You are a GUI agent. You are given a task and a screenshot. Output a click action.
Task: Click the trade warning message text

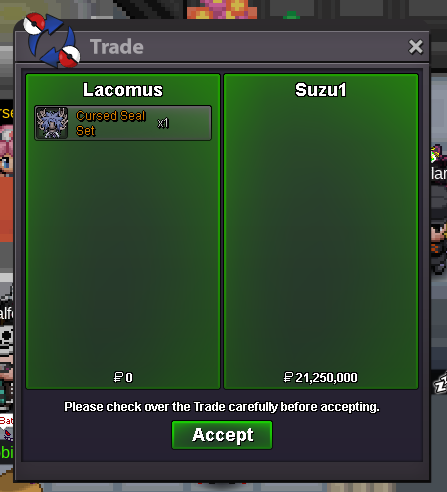[222, 407]
